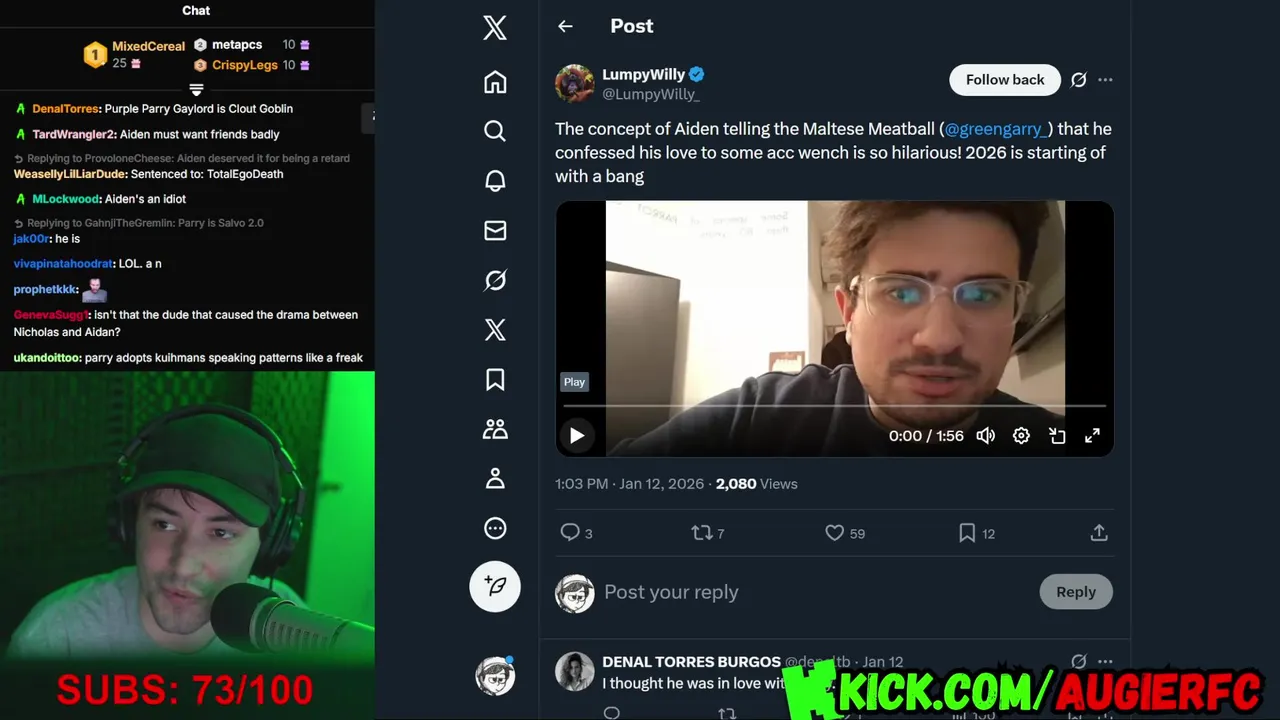Open the Messages envelope icon

[x=495, y=231]
